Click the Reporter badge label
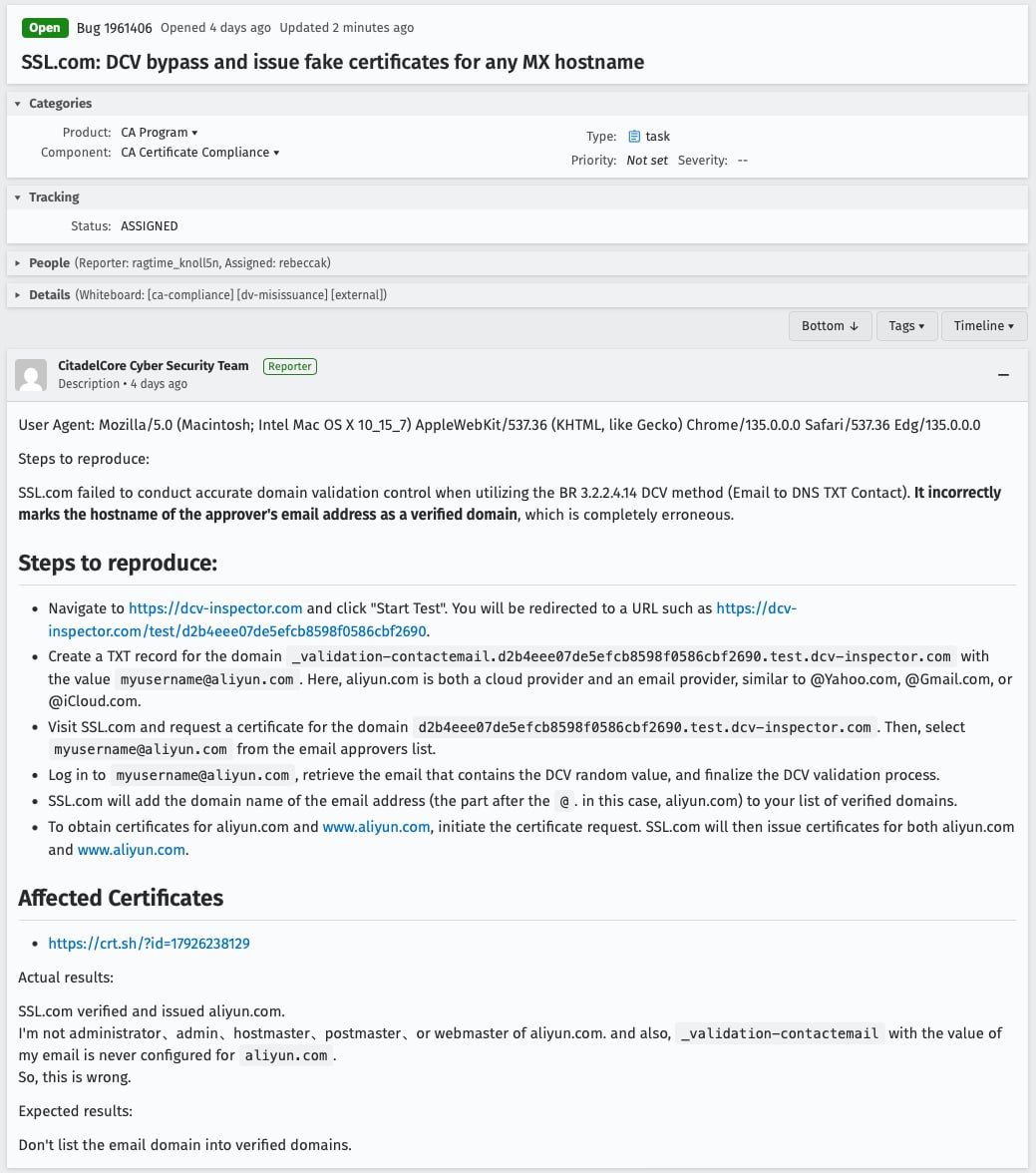Image resolution: width=1036 pixels, height=1173 pixels. coord(289,366)
